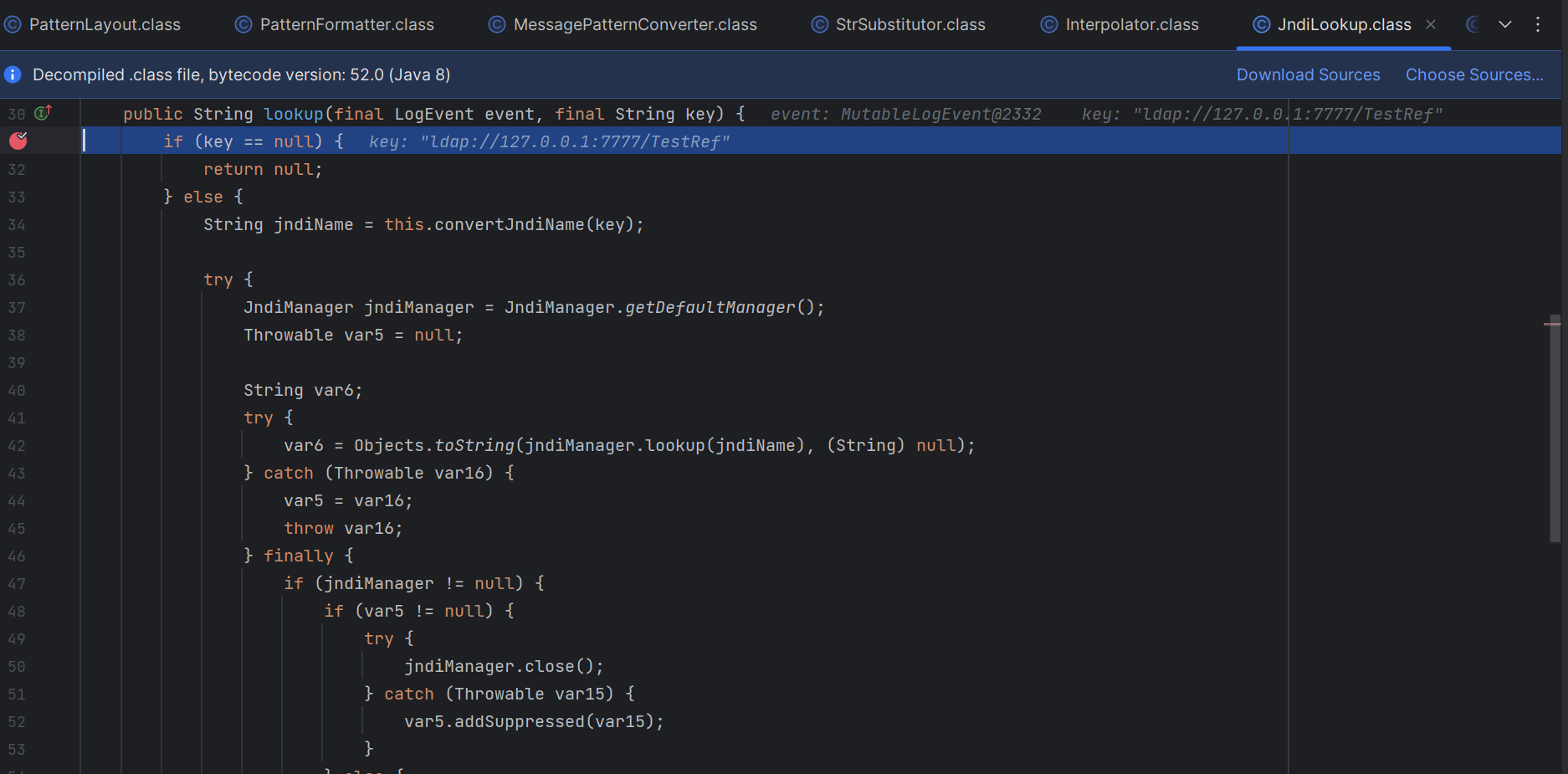Click 'if (jndiManager != null)' on line 47

[x=403, y=583]
